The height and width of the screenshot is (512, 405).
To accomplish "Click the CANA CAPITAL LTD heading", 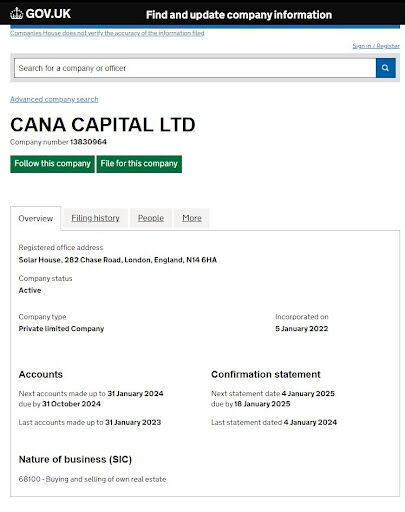I will coord(103,125).
